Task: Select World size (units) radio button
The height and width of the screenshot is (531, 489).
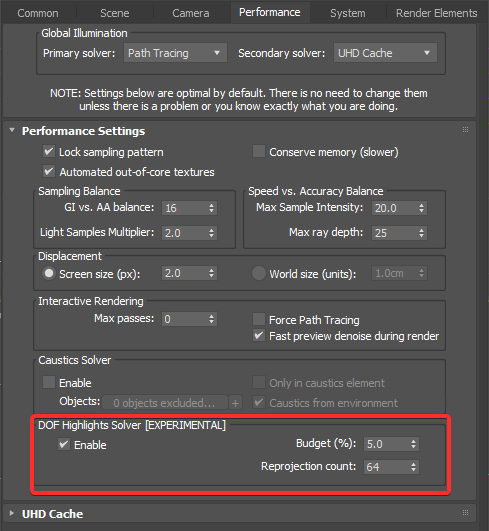Action: coord(259,273)
